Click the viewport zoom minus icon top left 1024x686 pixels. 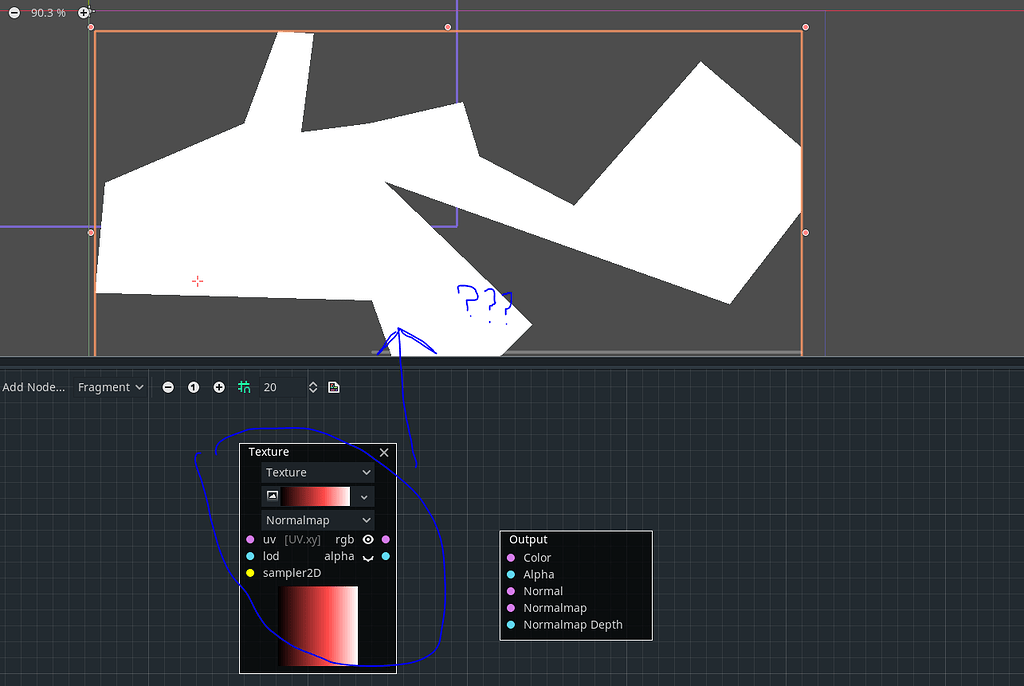pyautogui.click(x=12, y=13)
